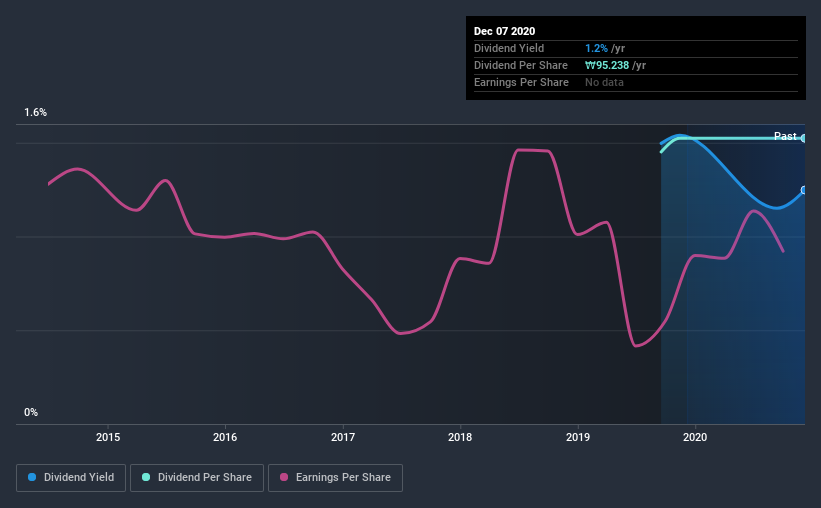The image size is (821, 508).
Task: Select the 2016 x-axis label
Action: [225, 437]
